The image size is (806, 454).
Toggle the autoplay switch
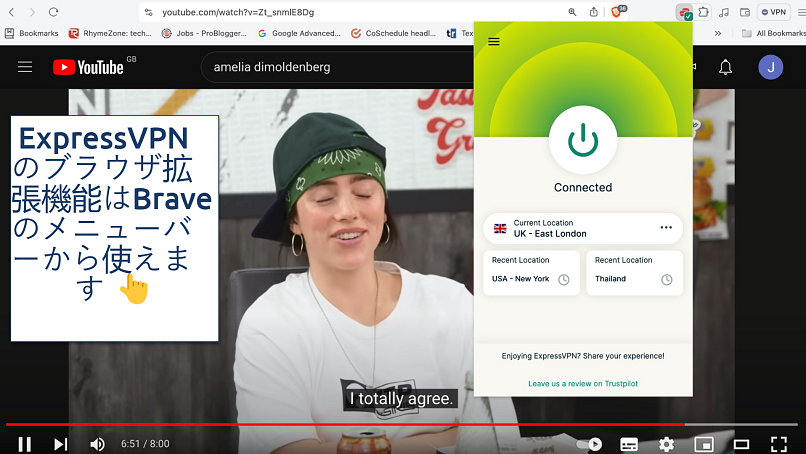tap(591, 443)
